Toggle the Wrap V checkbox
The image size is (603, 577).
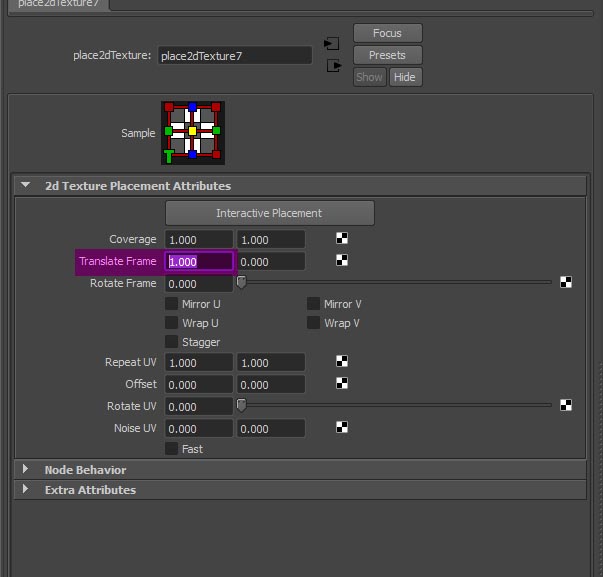pos(313,323)
